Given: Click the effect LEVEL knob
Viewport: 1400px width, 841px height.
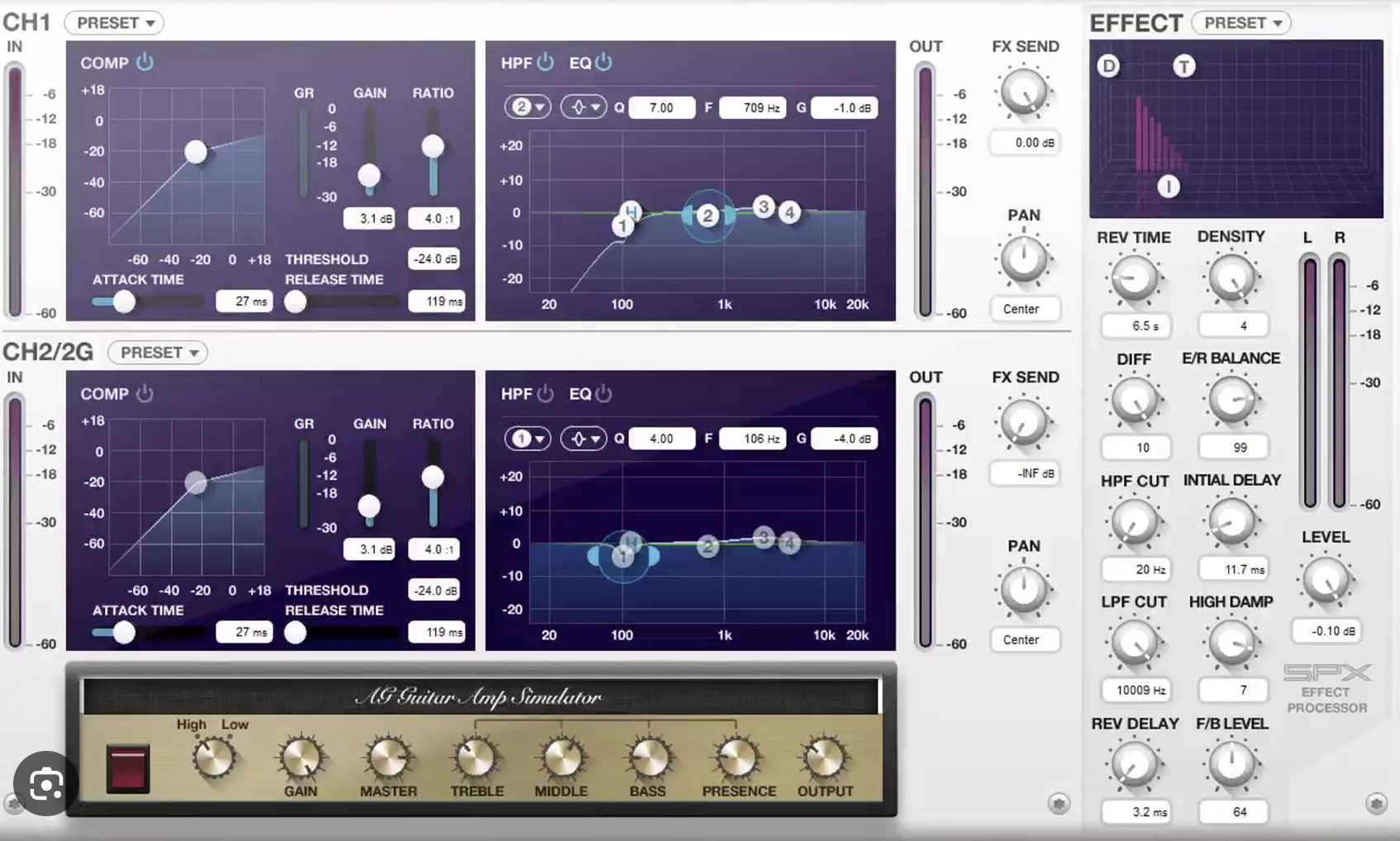Looking at the screenshot, I should point(1326,580).
